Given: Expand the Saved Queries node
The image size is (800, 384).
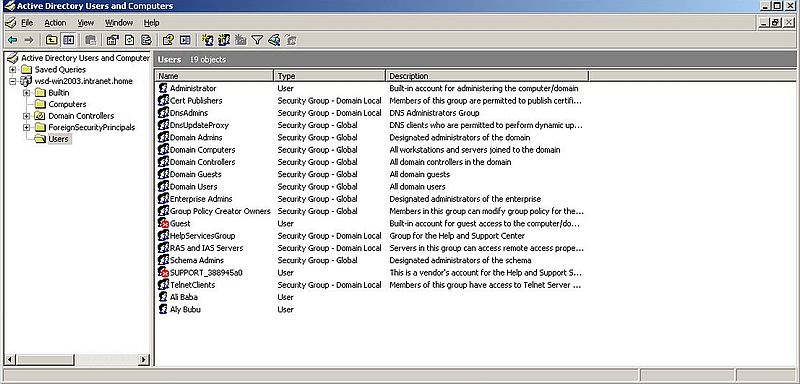Looking at the screenshot, I should [13, 70].
